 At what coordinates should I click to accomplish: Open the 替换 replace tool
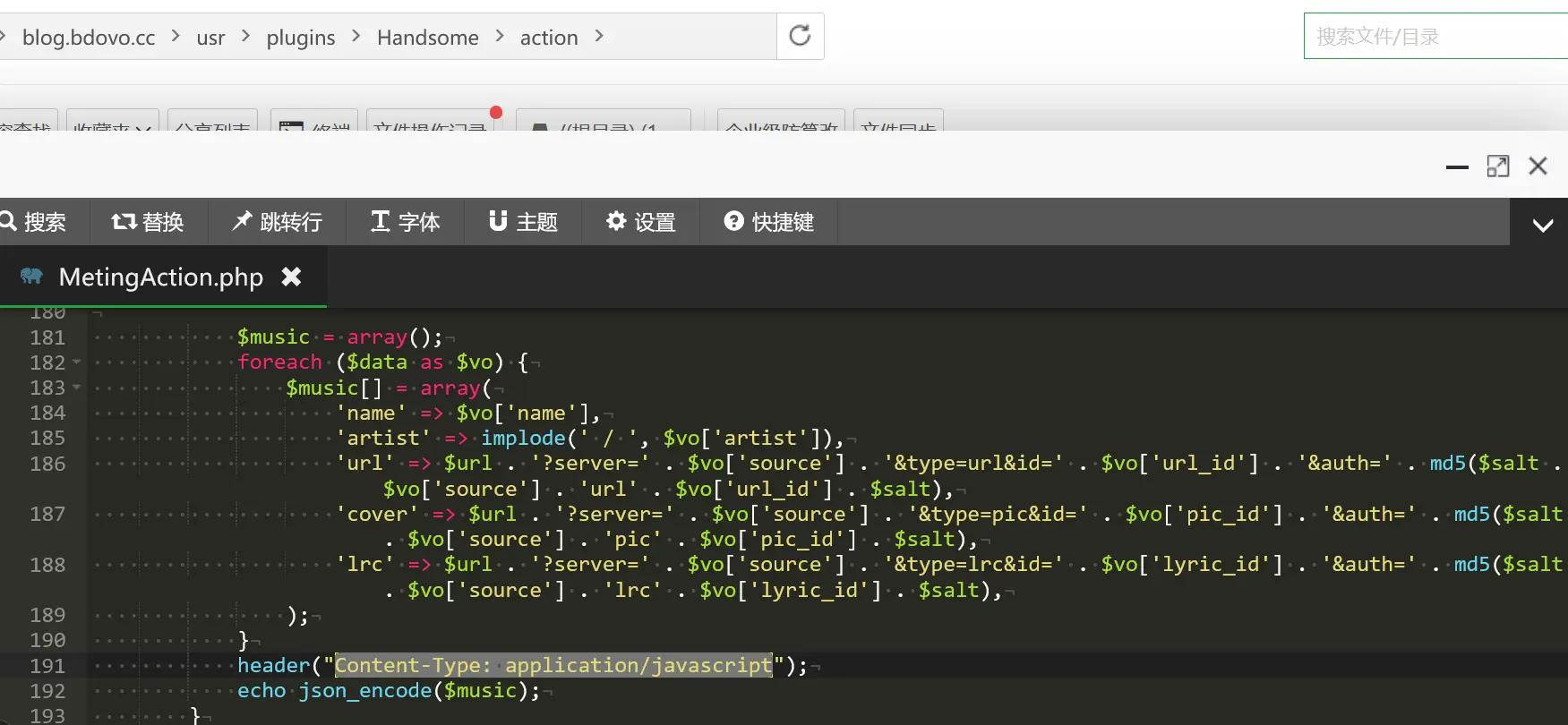tap(148, 222)
